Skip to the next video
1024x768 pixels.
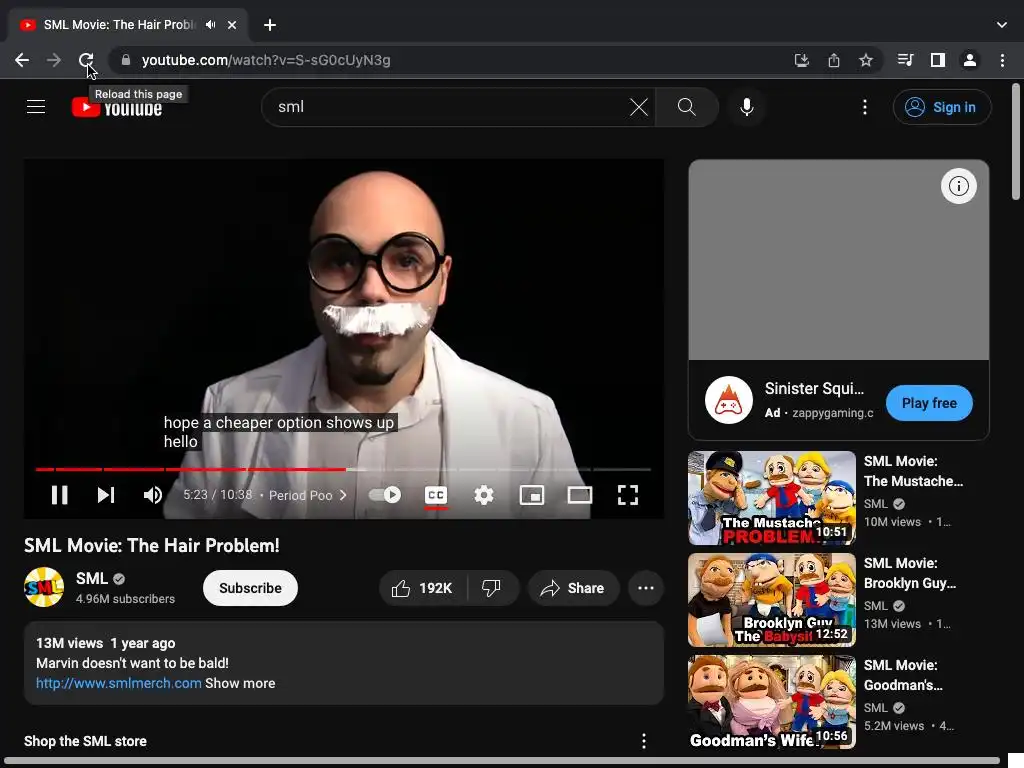[x=106, y=495]
